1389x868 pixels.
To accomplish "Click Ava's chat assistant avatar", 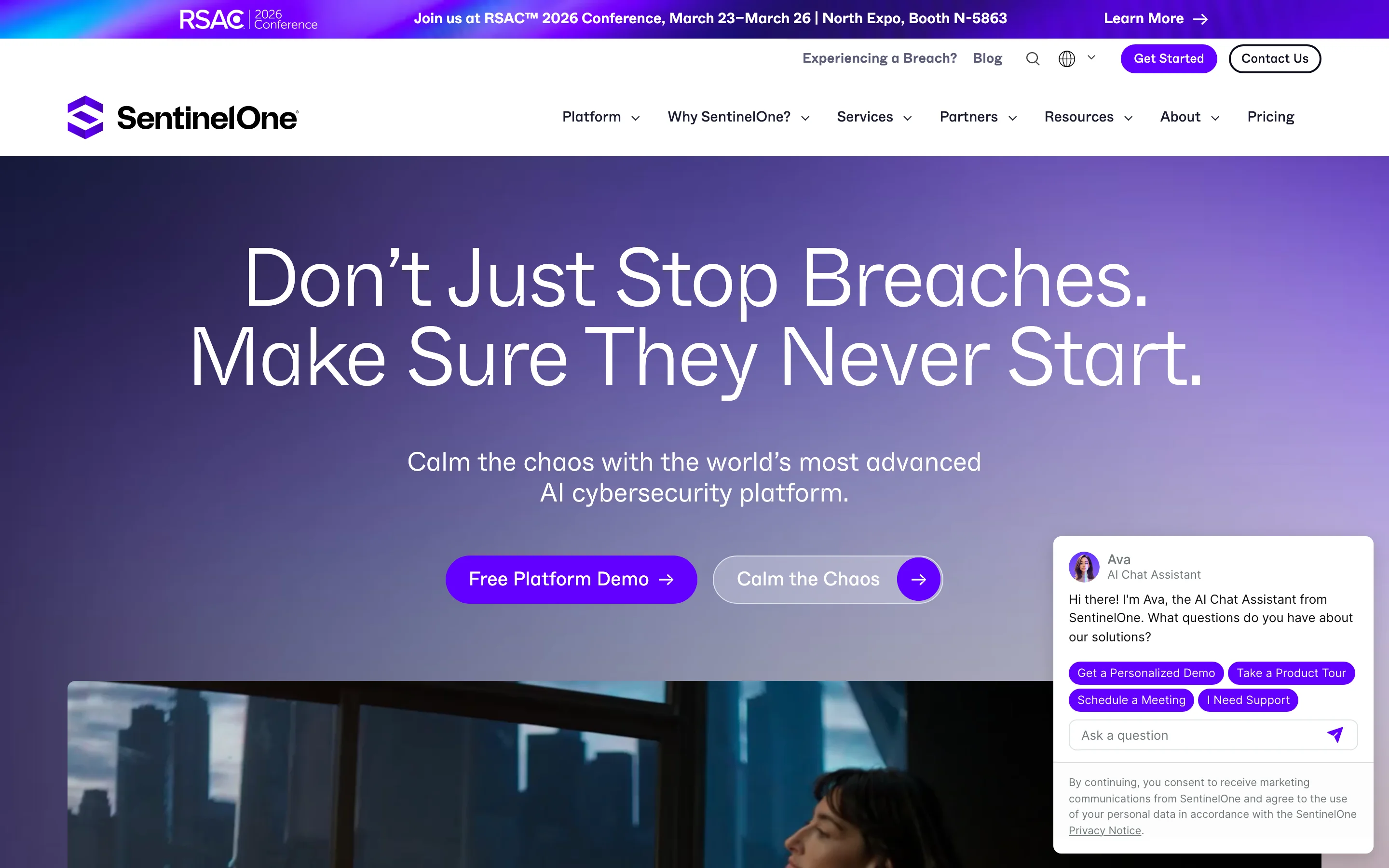I will 1084,567.
